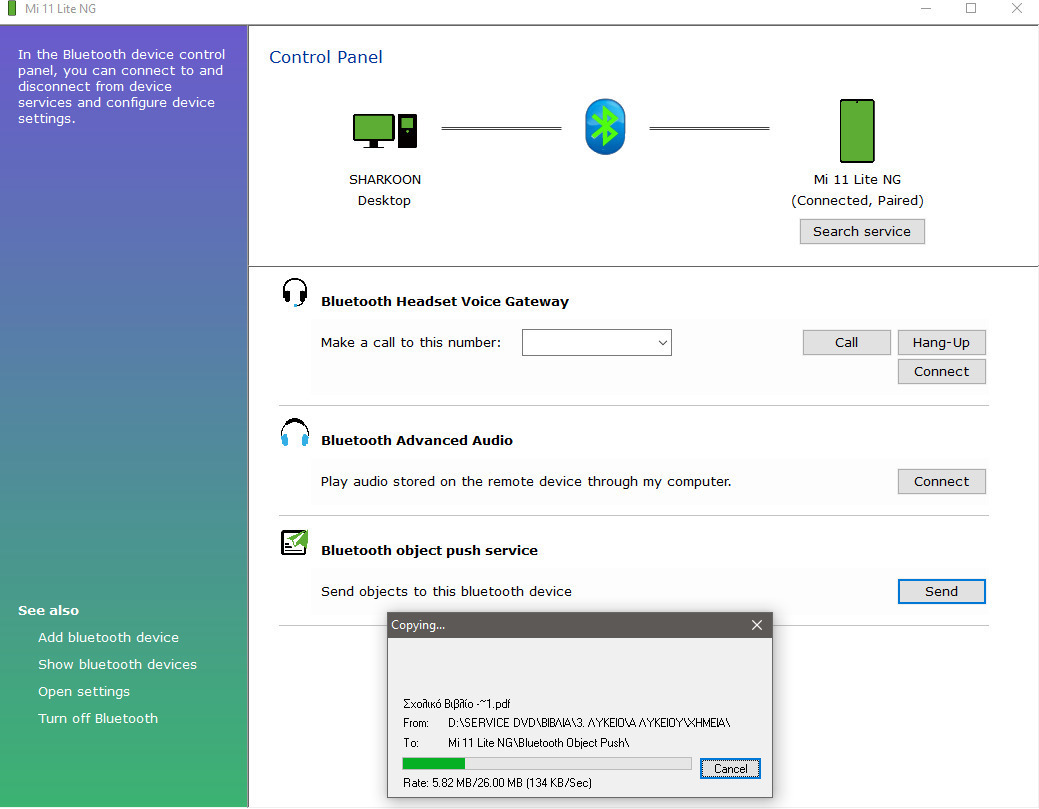1039x809 pixels.
Task: Click the green phone icon in title bar
Action: (x=11, y=9)
